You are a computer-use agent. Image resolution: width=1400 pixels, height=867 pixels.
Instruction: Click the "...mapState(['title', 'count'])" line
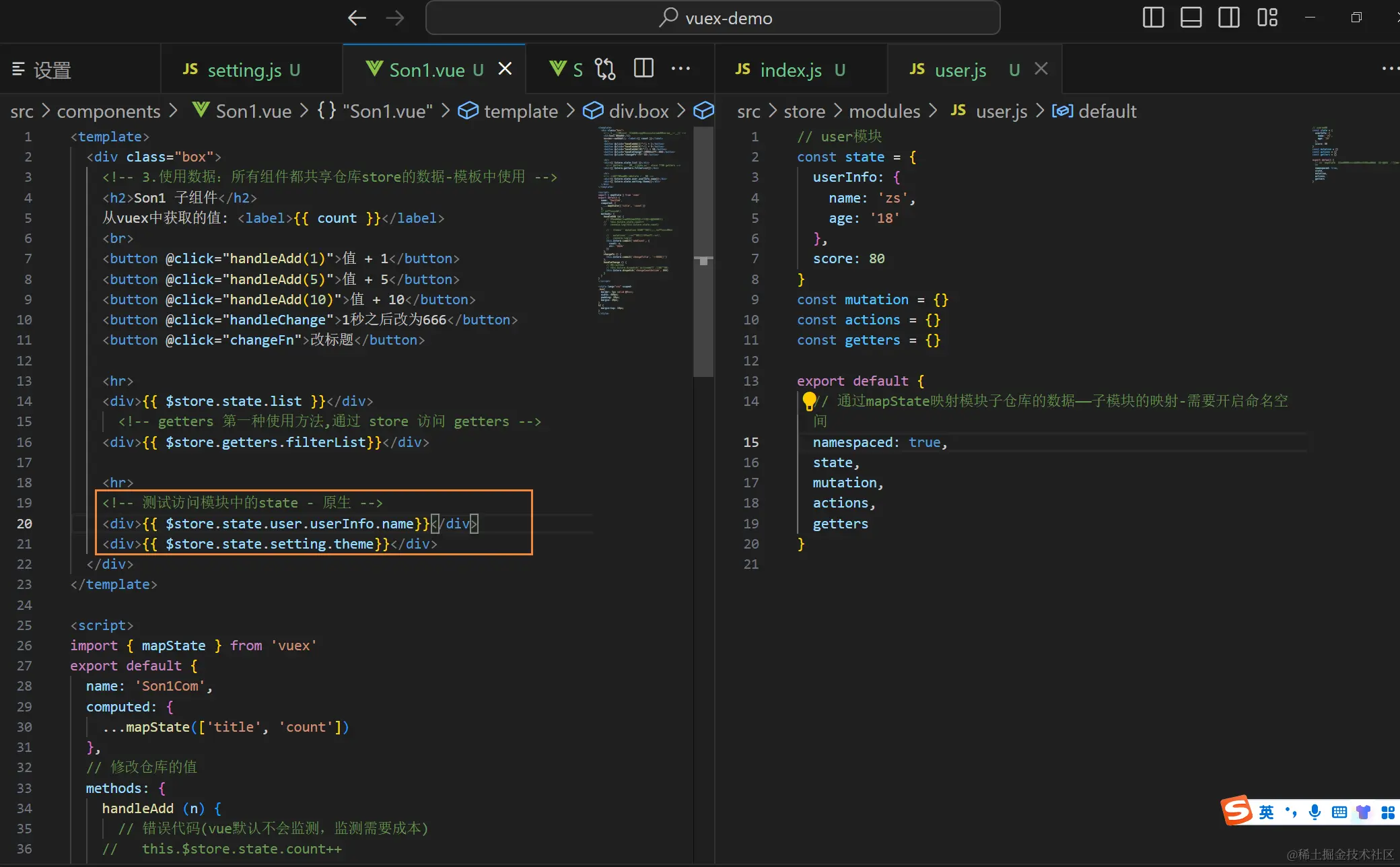225,727
